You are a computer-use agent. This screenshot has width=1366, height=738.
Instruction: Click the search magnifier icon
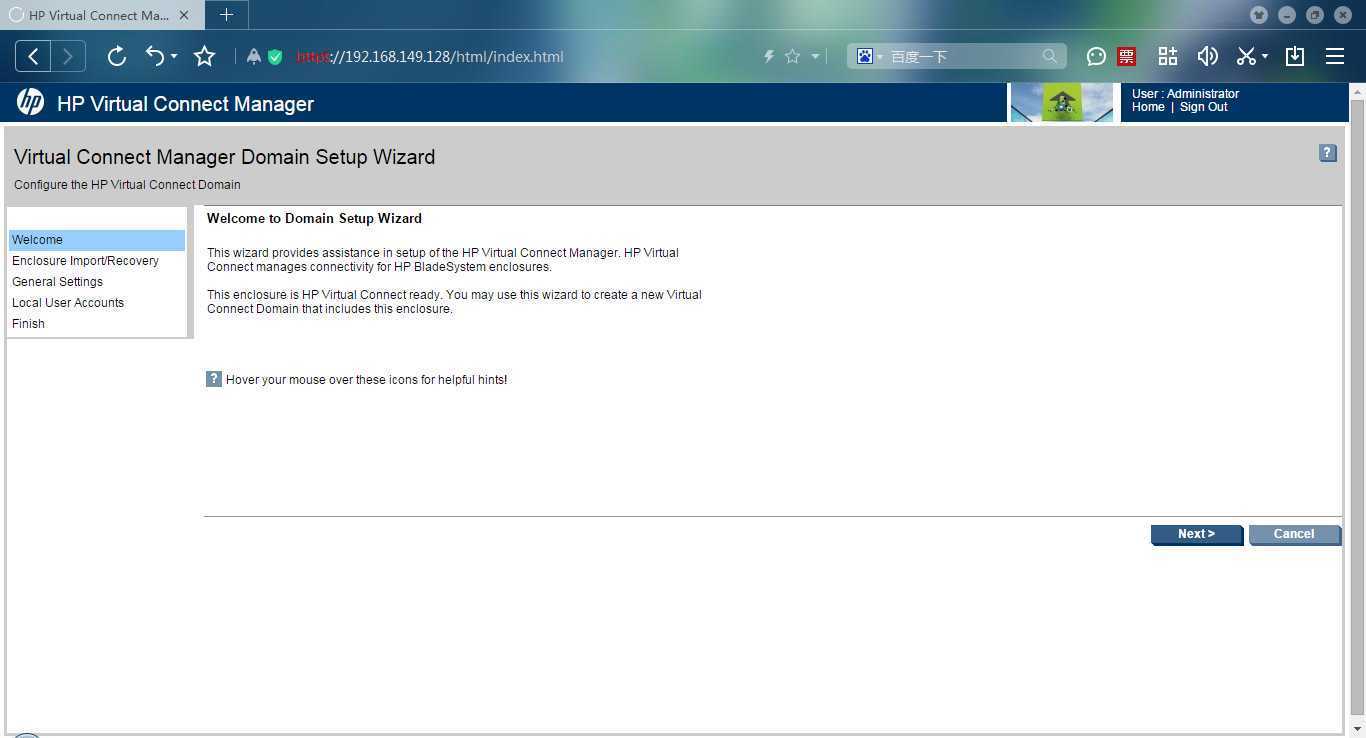click(x=1050, y=57)
